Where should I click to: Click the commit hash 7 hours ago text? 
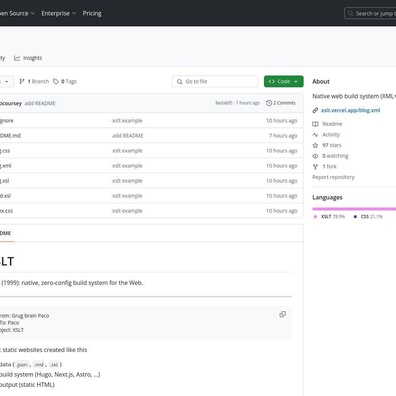237,103
